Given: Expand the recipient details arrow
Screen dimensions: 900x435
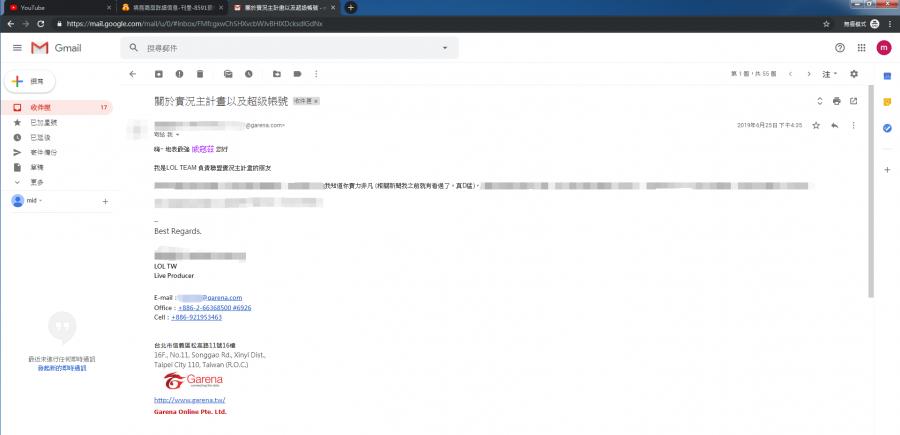Looking at the screenshot, I should pos(182,134).
